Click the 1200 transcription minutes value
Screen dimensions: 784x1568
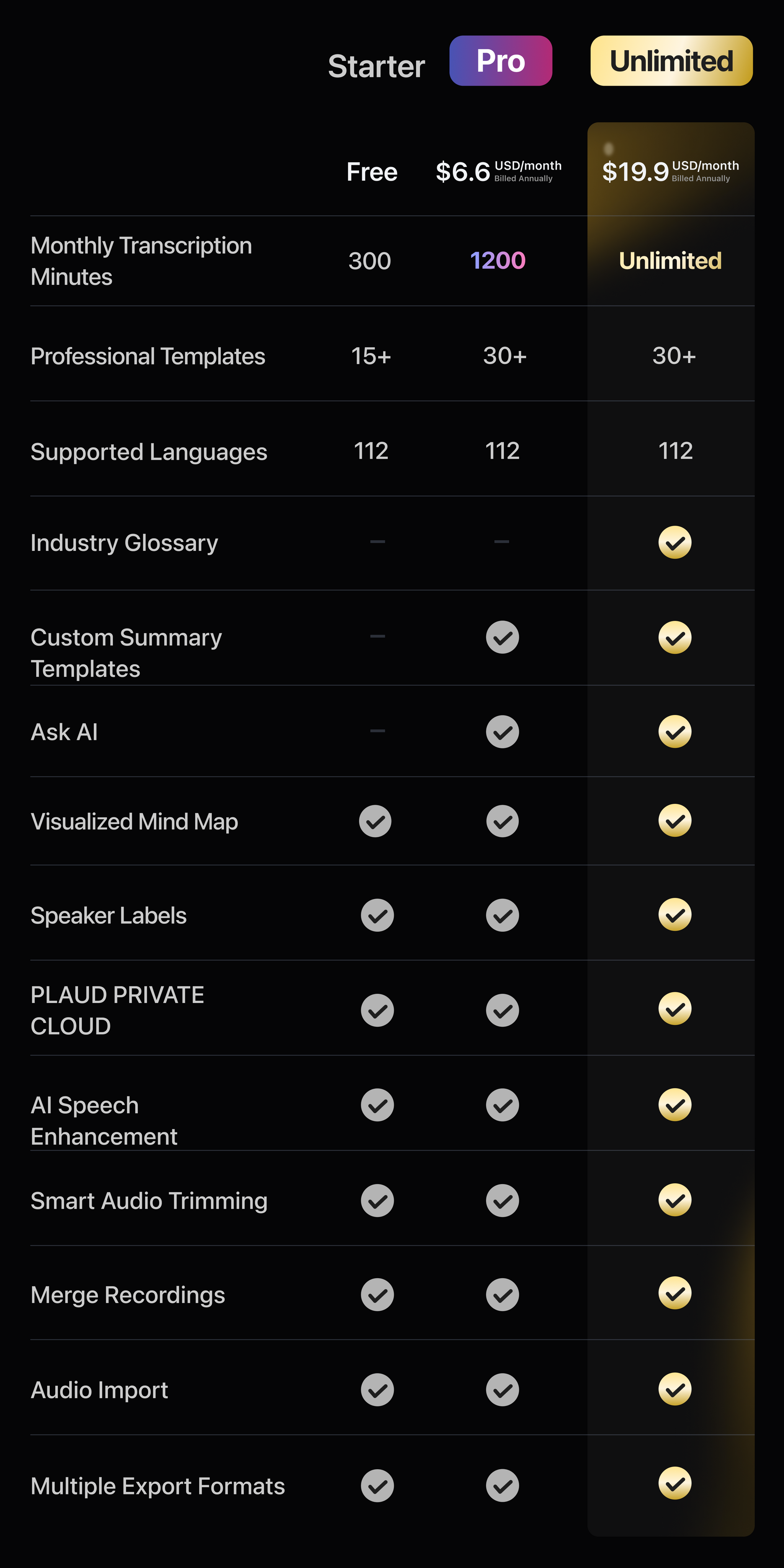[x=497, y=261]
